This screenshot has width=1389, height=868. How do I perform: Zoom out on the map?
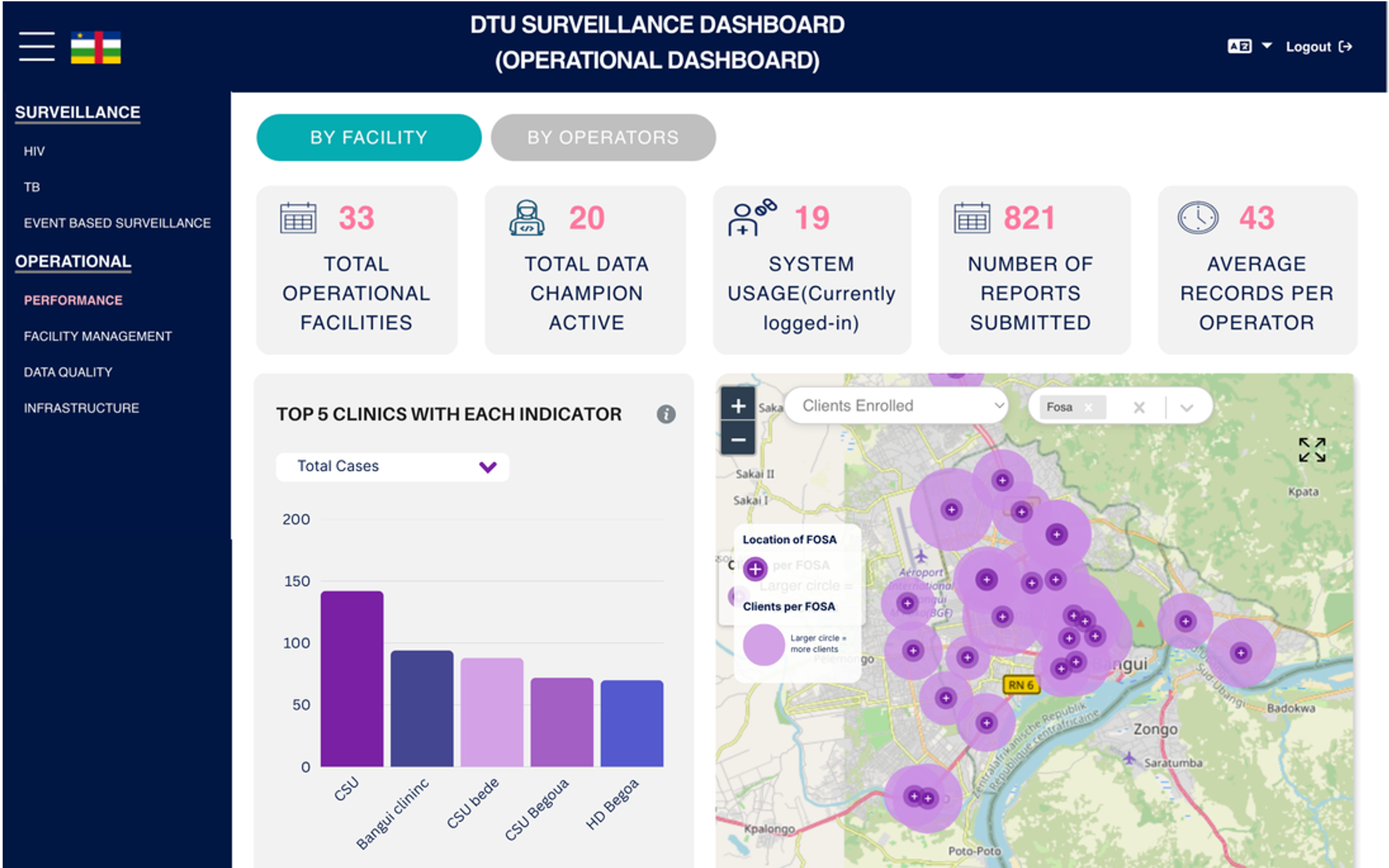tap(738, 439)
